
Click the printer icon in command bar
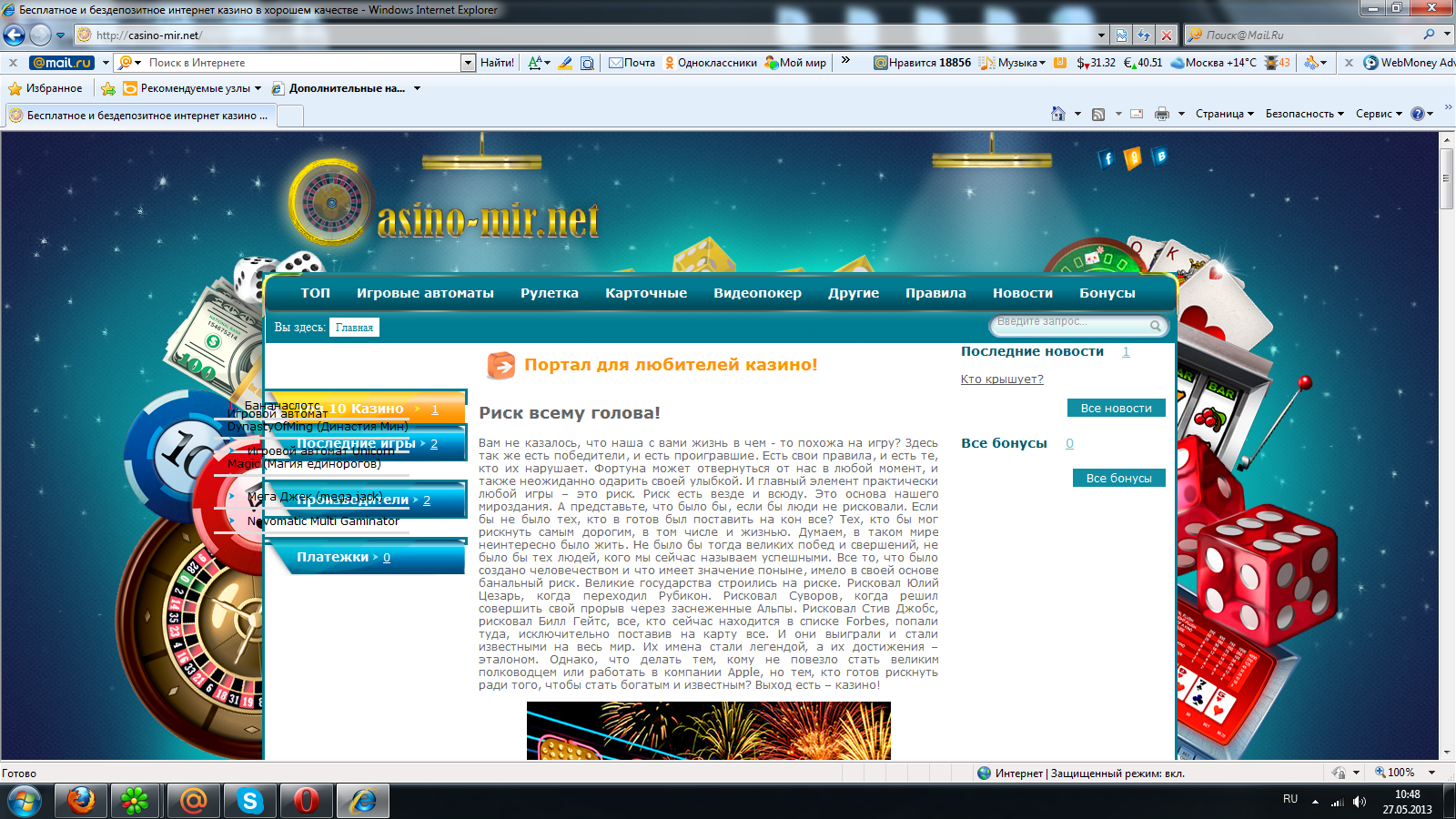pos(1161,114)
